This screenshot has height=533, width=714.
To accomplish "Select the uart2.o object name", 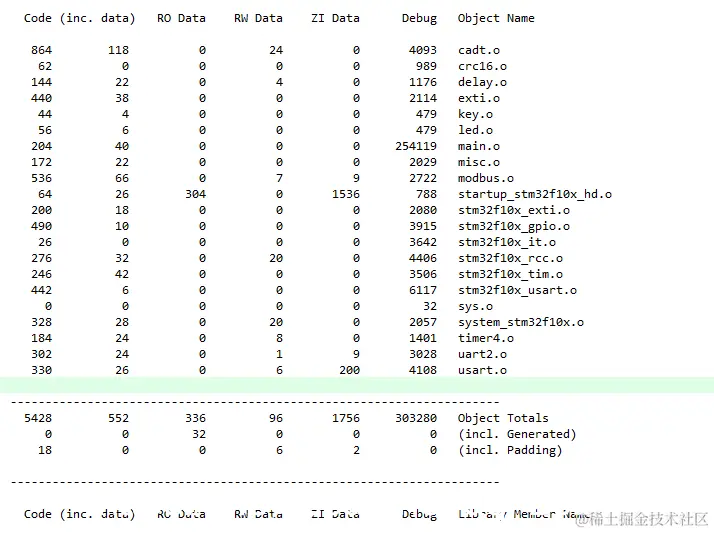I will point(482,354).
